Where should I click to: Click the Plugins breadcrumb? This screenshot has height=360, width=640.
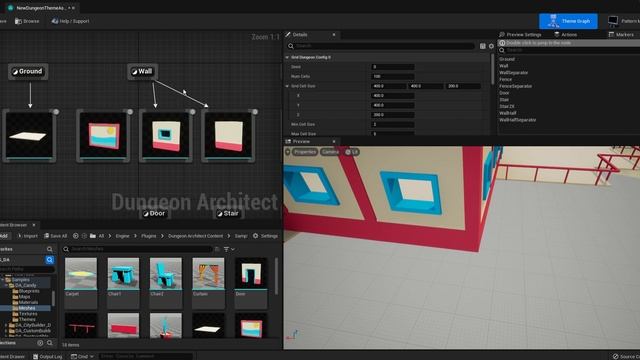pos(149,236)
